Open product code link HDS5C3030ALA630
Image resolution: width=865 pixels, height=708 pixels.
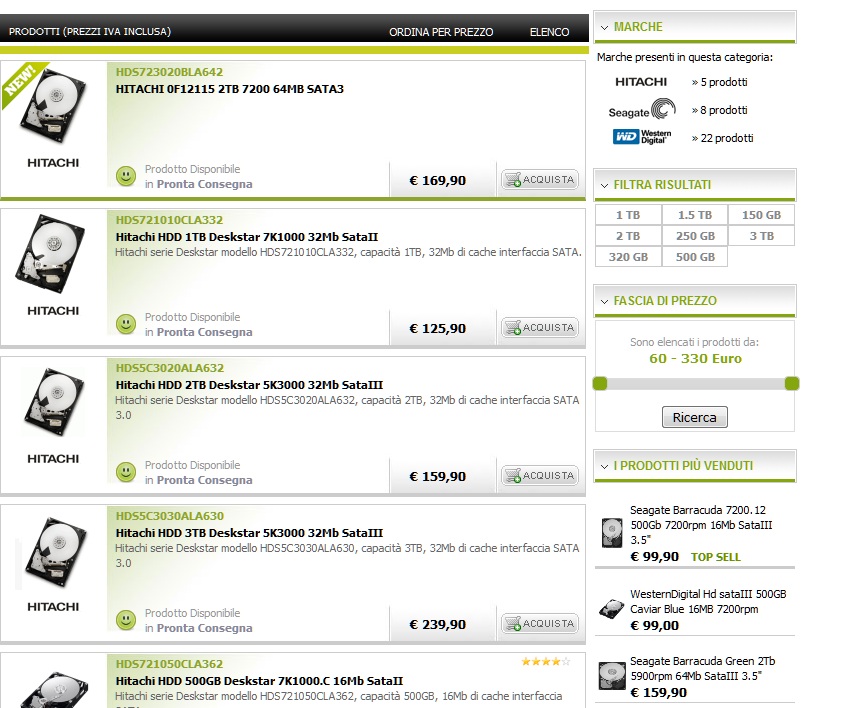[x=170, y=516]
